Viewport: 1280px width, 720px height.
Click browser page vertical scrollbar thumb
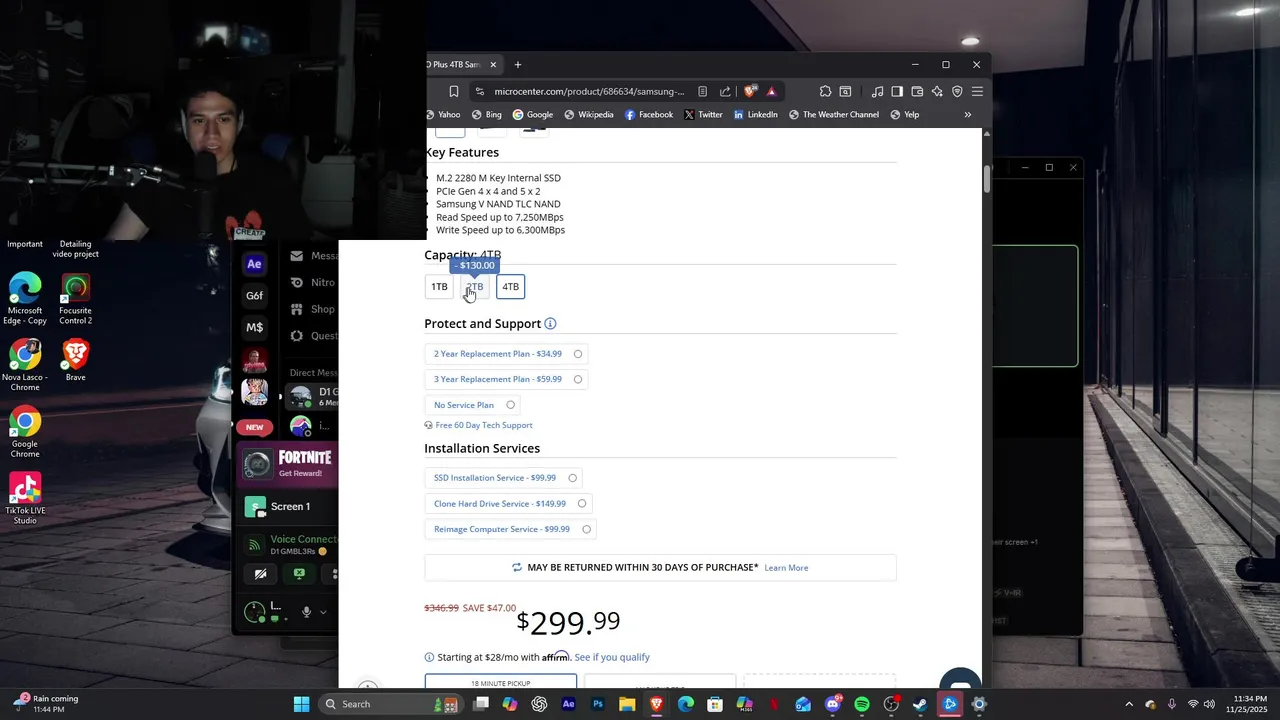[987, 178]
